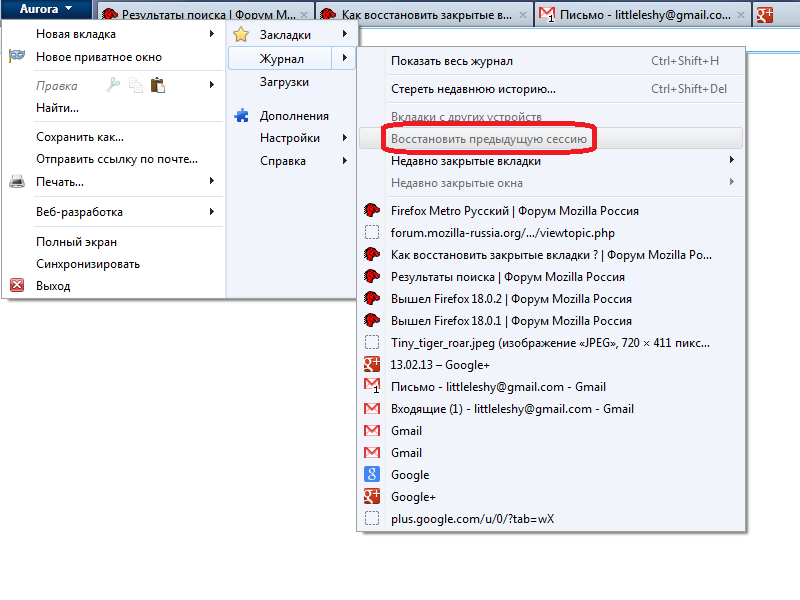The height and width of the screenshot is (600, 800).
Task: Open the first plain Gmail history entry
Action: [406, 431]
